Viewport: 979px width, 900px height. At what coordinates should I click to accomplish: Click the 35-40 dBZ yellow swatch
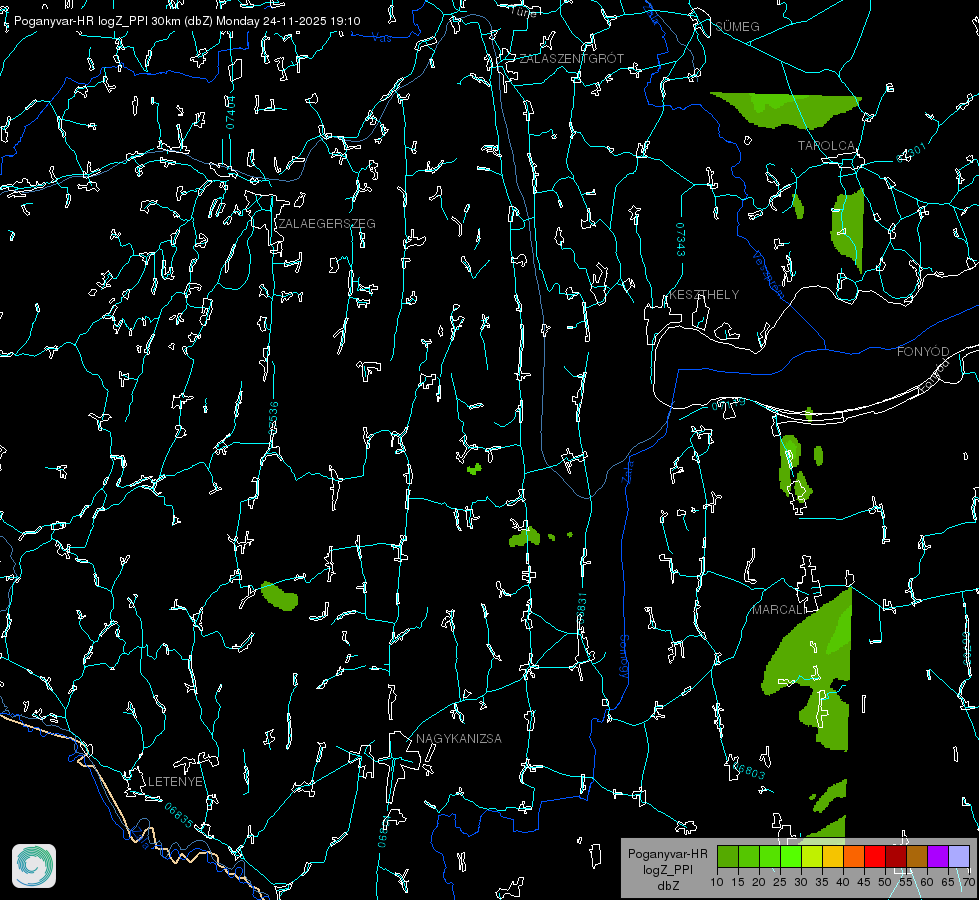tap(833, 857)
